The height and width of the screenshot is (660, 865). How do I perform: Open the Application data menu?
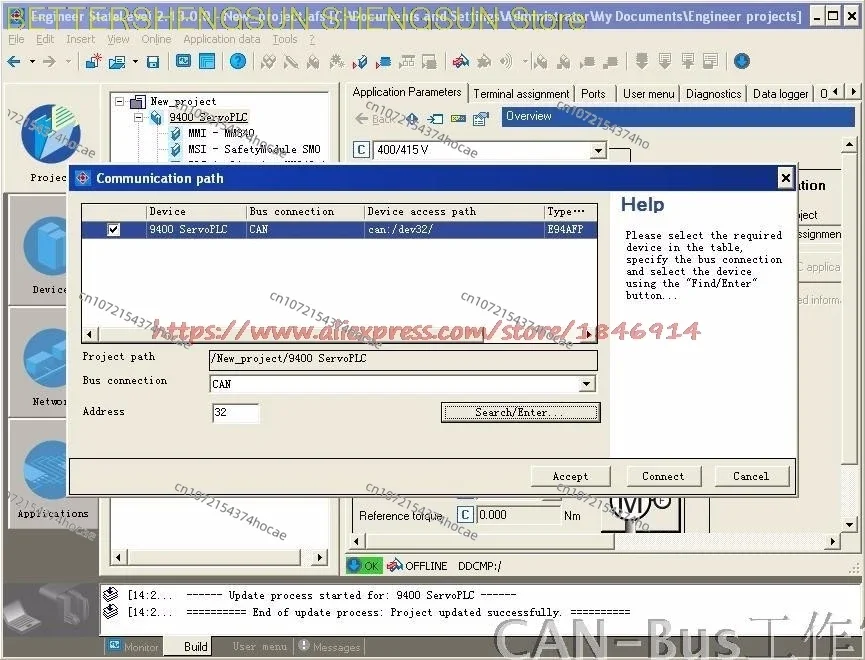coord(222,39)
